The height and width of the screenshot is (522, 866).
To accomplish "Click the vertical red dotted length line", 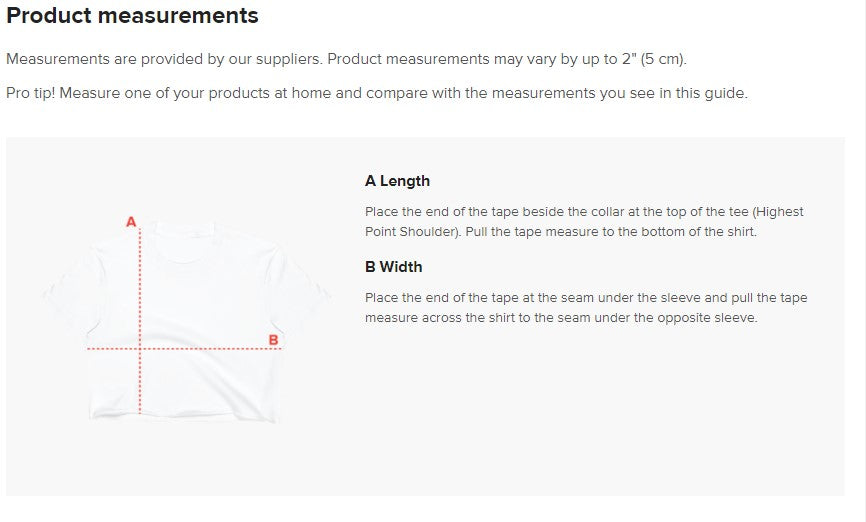I will tap(140, 290).
